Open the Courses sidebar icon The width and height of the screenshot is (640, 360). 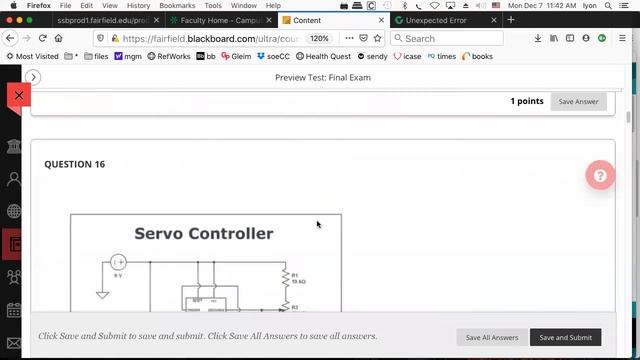click(13, 244)
